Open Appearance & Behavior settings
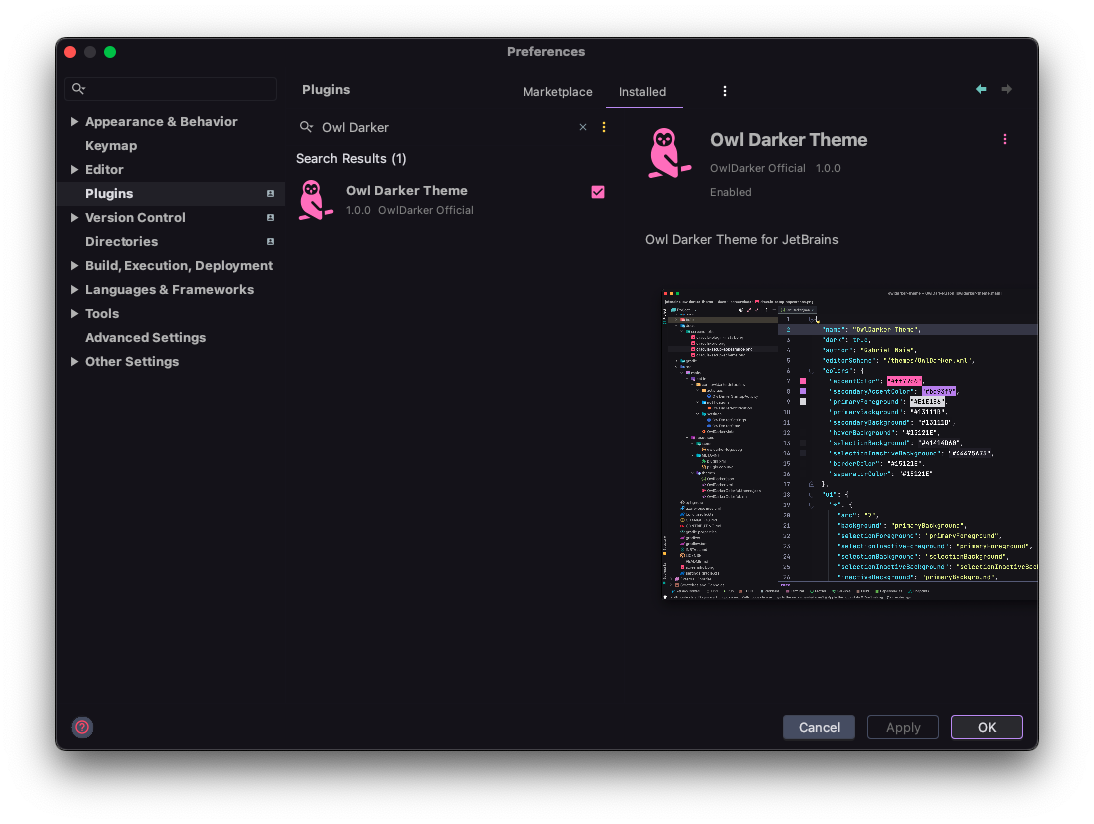The image size is (1094, 824). (x=161, y=121)
